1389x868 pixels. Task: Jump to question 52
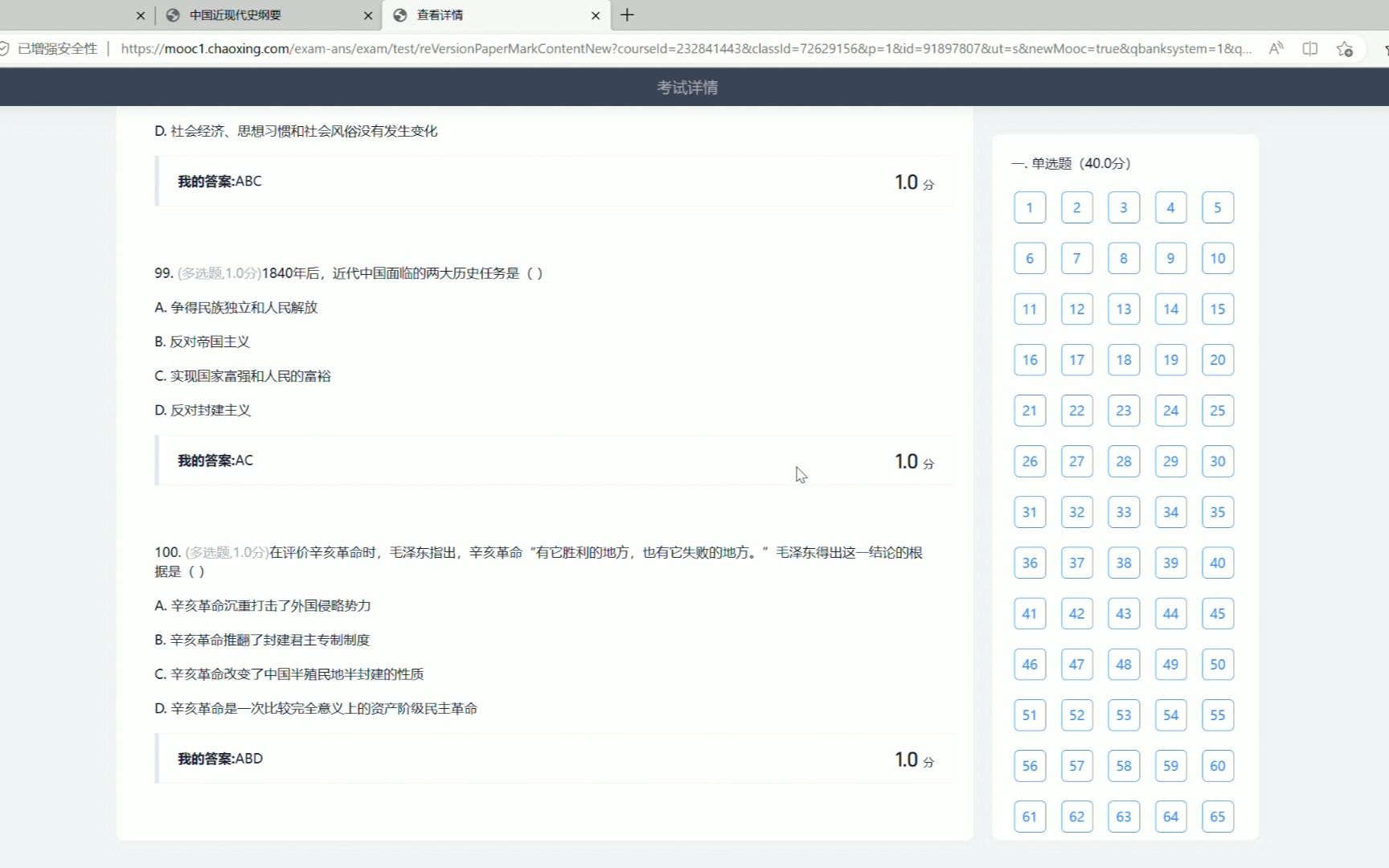point(1077,715)
